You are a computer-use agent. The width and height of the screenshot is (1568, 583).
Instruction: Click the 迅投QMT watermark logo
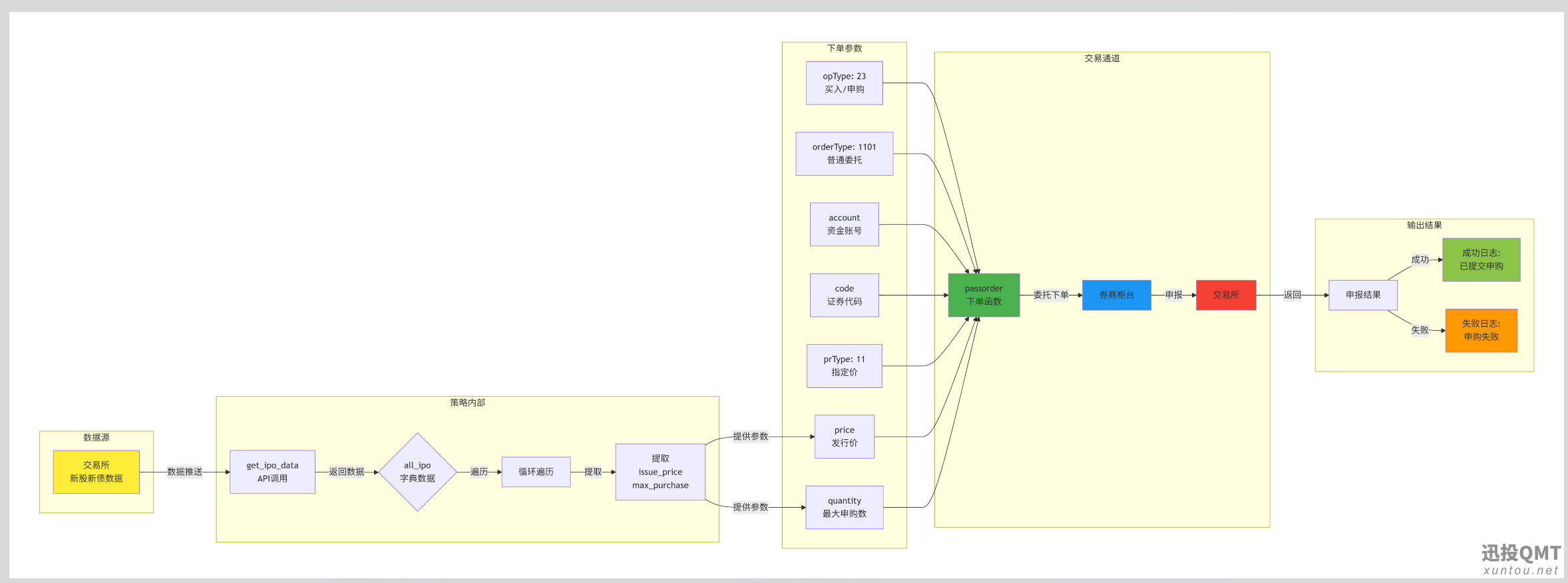click(1521, 560)
